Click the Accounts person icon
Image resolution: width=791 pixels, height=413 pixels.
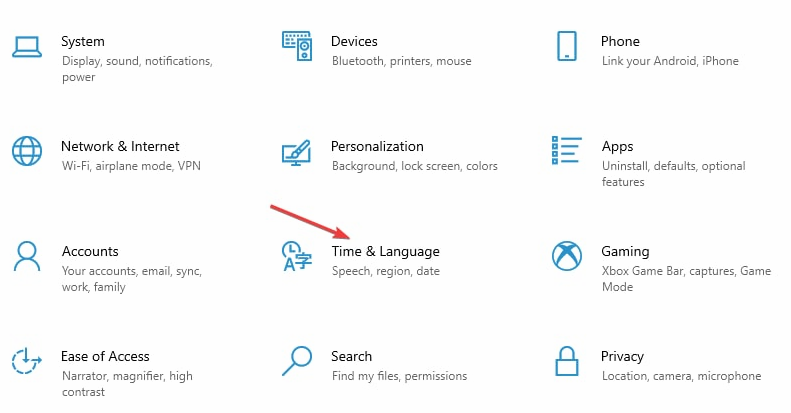[x=26, y=256]
